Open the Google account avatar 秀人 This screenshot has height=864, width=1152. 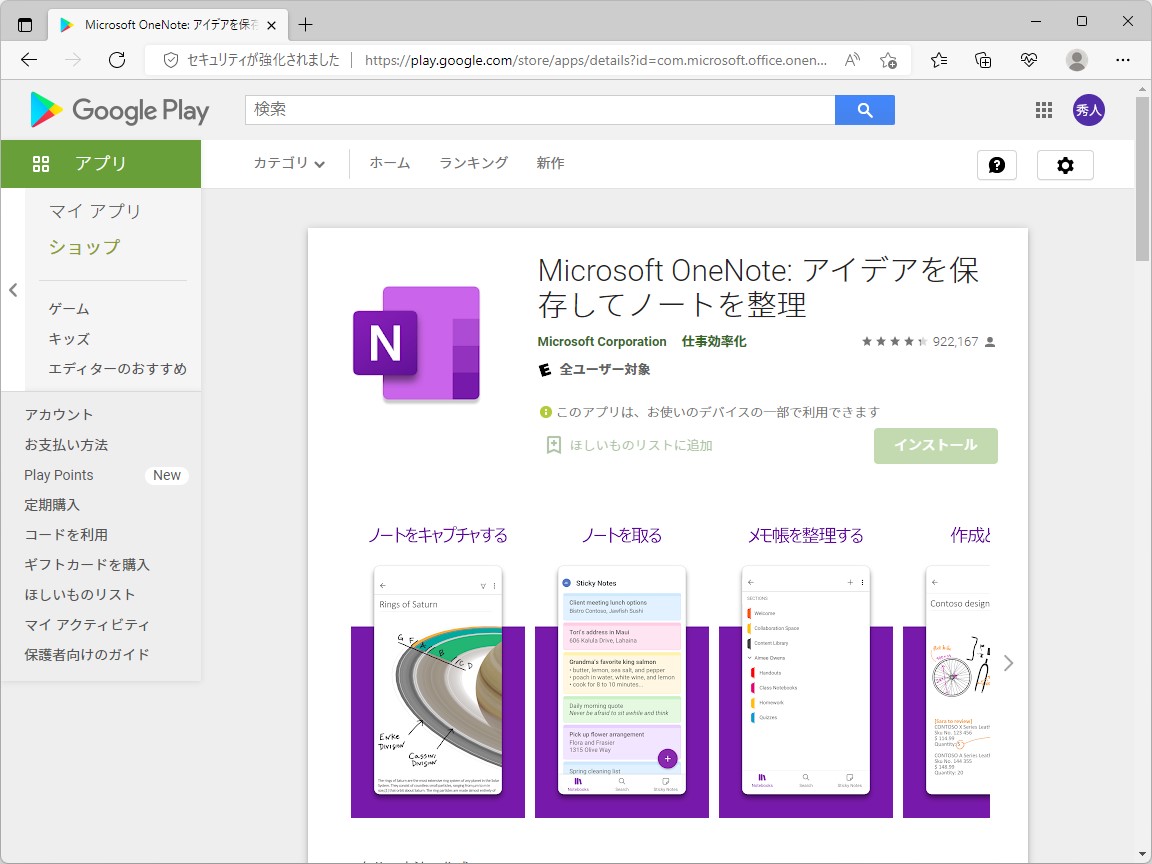pyautogui.click(x=1089, y=110)
